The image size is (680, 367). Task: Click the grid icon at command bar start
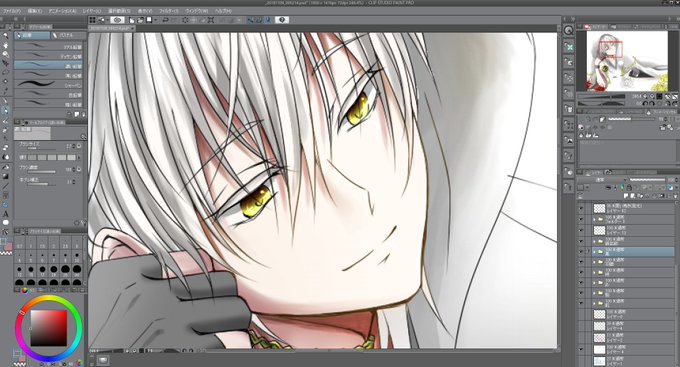pyautogui.click(x=92, y=20)
